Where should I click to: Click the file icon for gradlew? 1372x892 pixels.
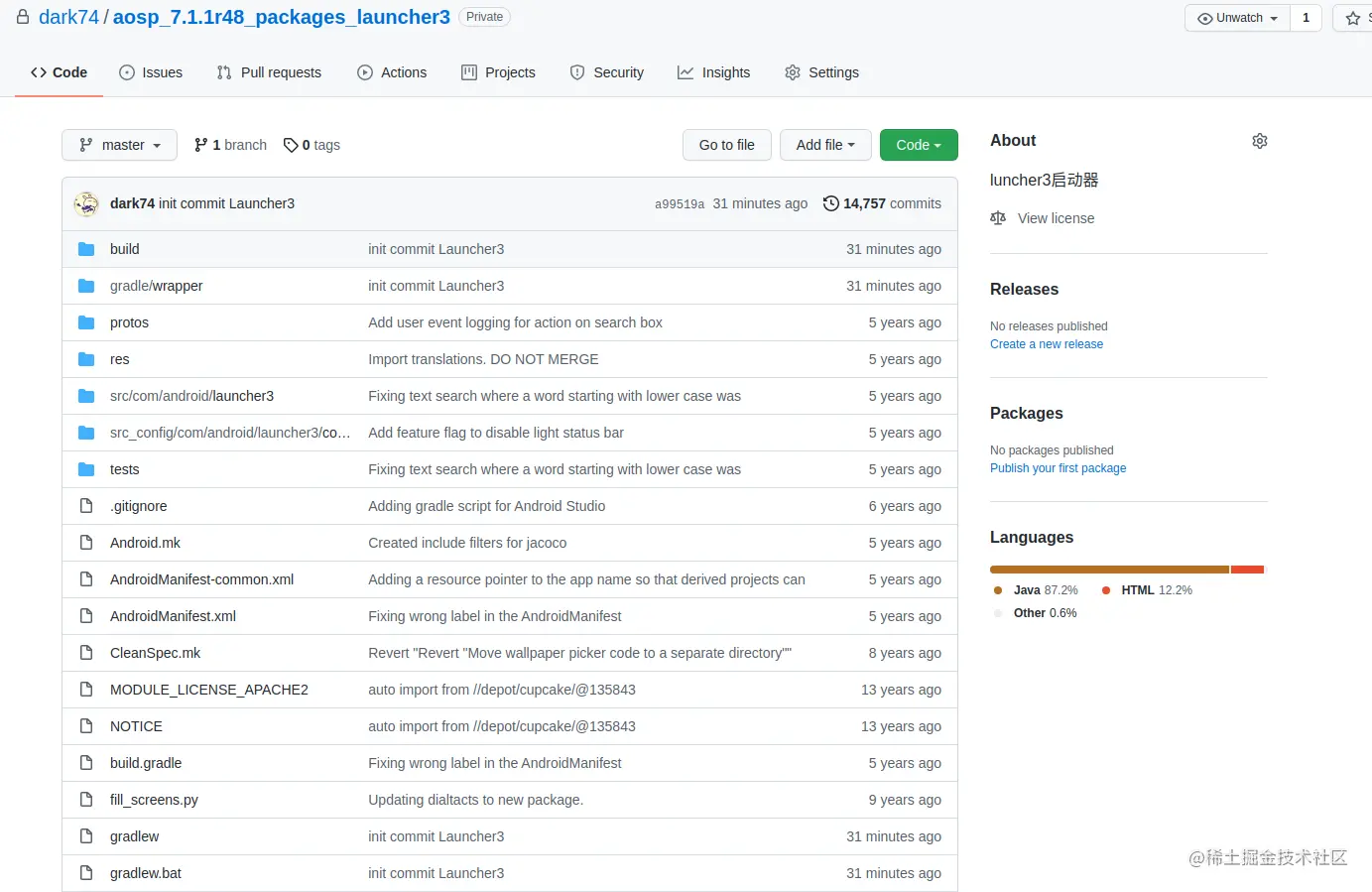[x=86, y=836]
